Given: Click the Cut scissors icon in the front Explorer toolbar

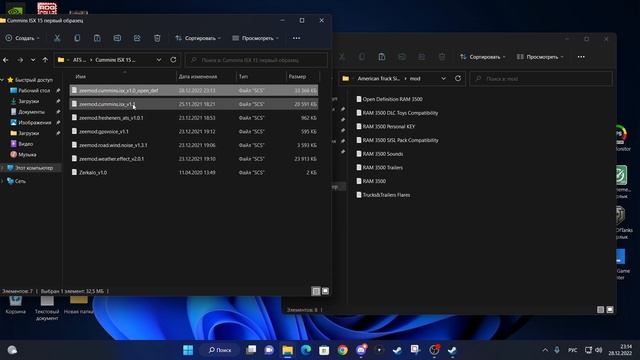Looking at the screenshot, I should (x=57, y=38).
